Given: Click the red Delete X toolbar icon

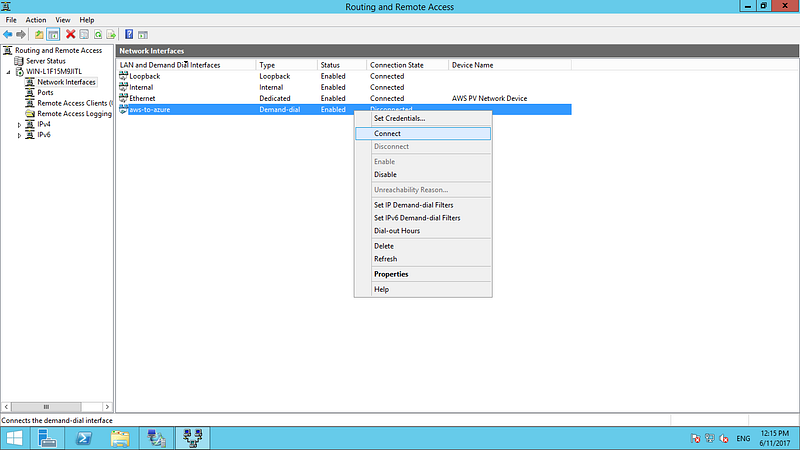Looking at the screenshot, I should pos(70,34).
